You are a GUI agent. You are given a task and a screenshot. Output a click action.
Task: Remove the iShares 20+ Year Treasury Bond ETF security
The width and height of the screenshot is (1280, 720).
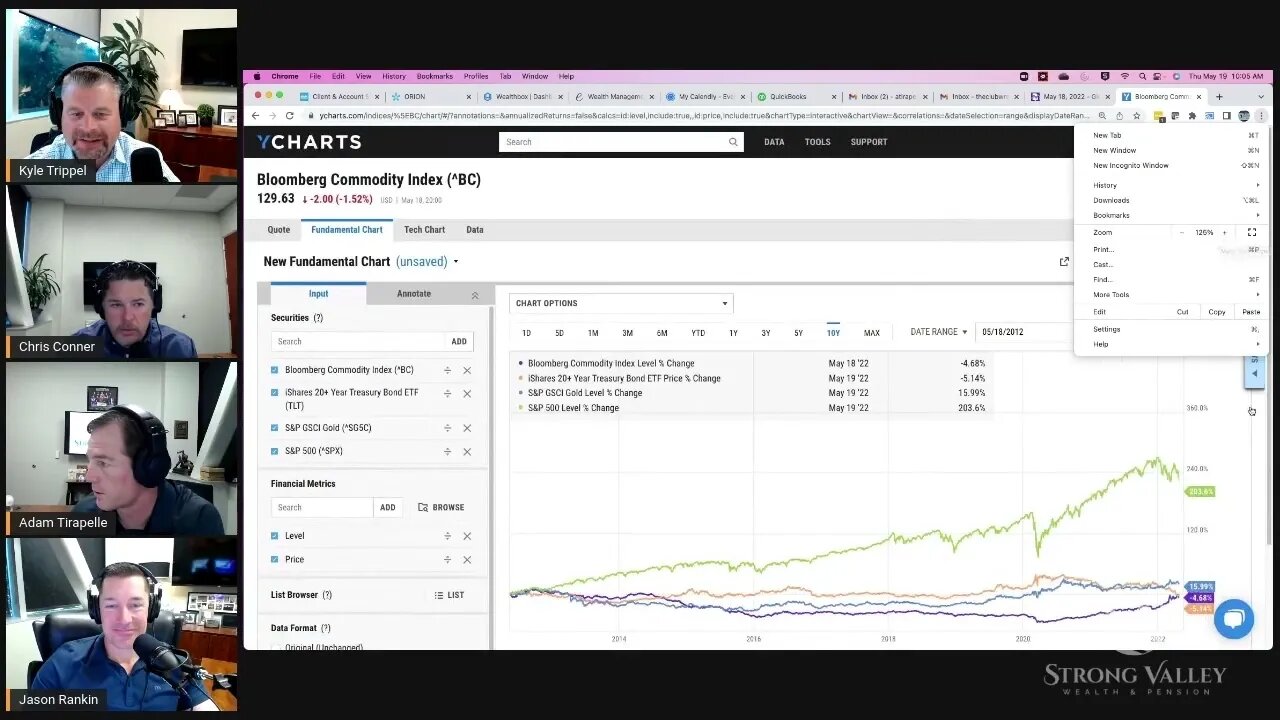pyautogui.click(x=467, y=394)
